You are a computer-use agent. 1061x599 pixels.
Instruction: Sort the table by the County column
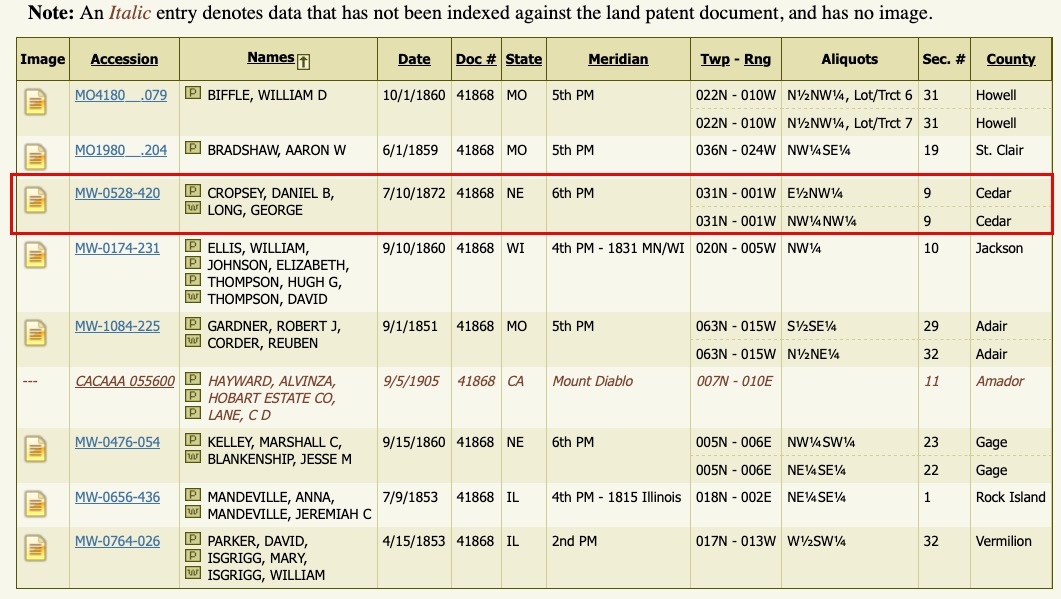pyautogui.click(x=1010, y=59)
